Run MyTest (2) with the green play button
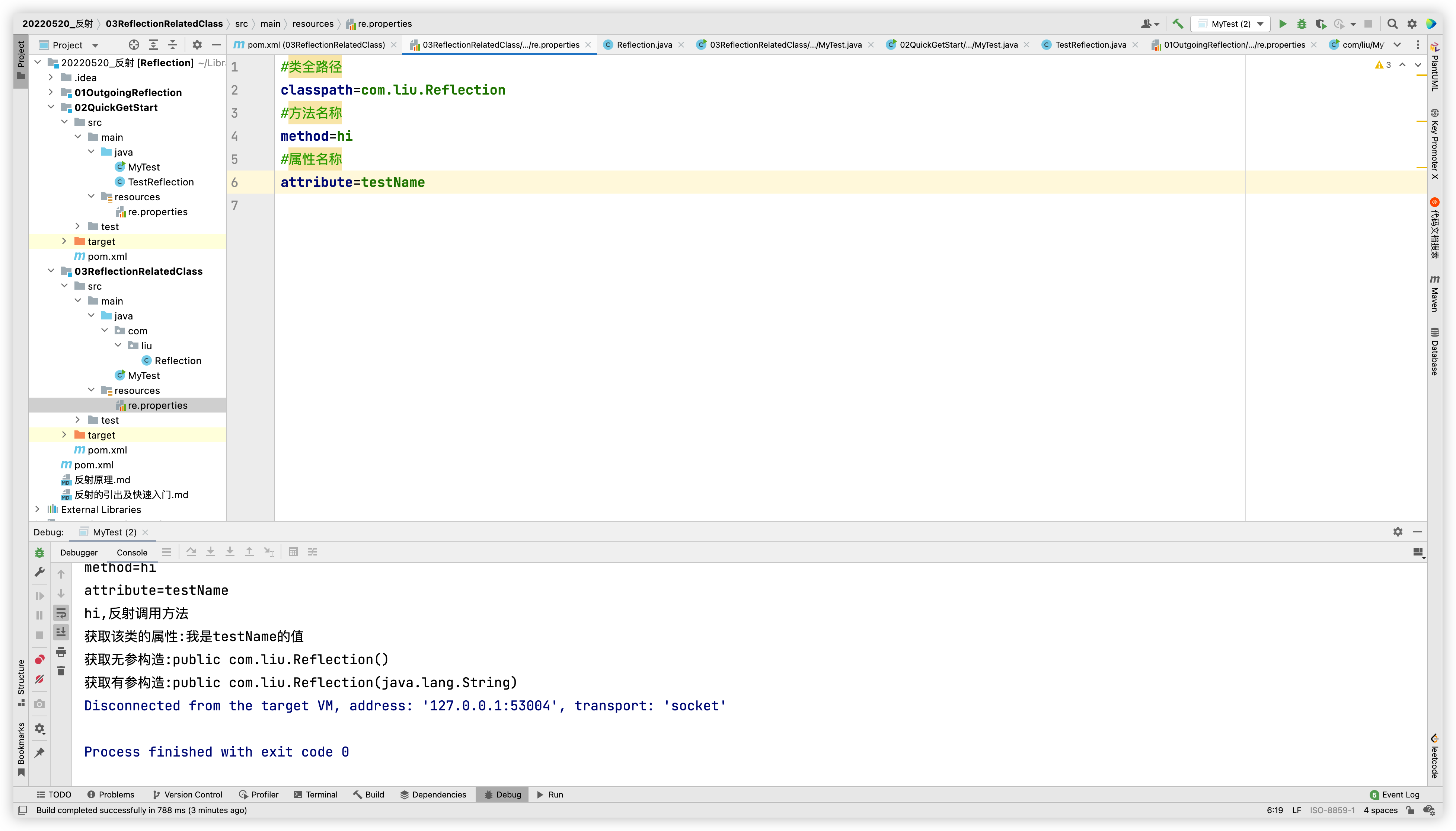The height and width of the screenshot is (831, 1456). coord(1283,23)
